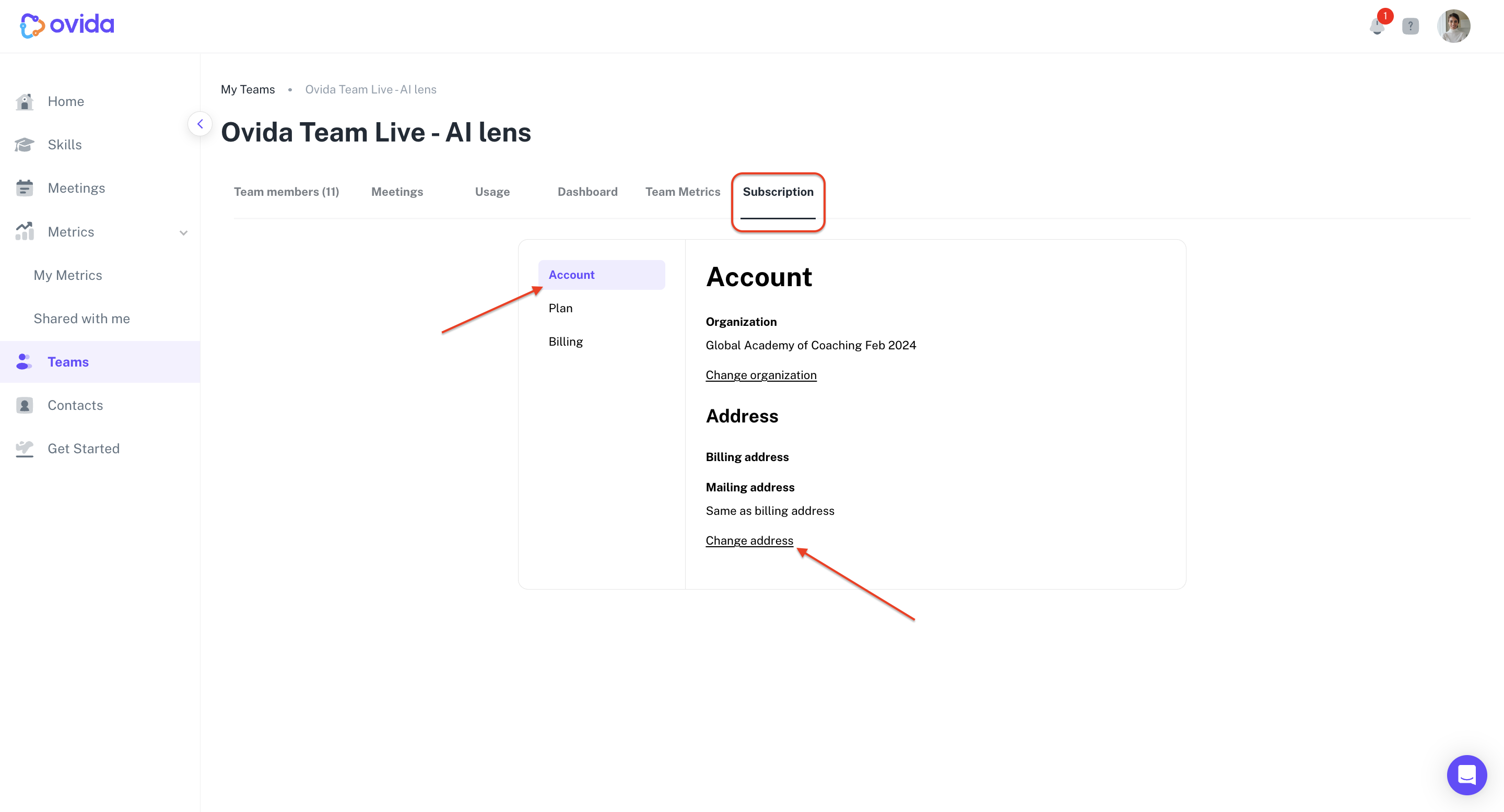Viewport: 1504px width, 812px height.
Task: Click 'Same as billing address' text
Action: click(x=770, y=511)
